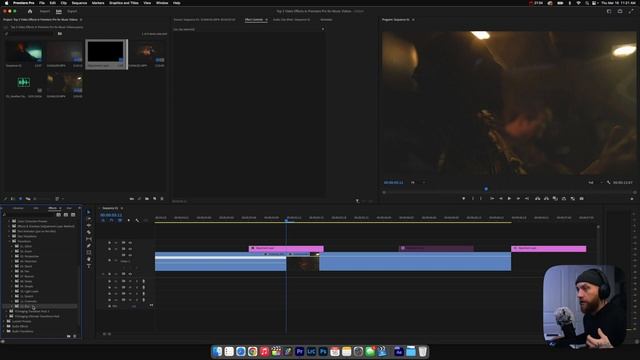Image resolution: width=640 pixels, height=360 pixels.
Task: Toggle 32-bit Color filter in Effects panel
Action: tap(66, 215)
